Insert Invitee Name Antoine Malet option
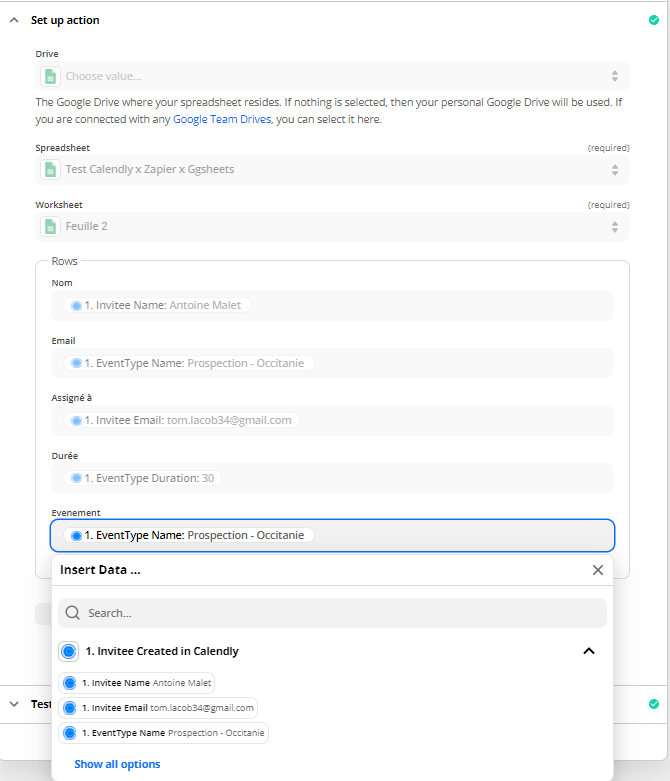This screenshot has height=781, width=670. click(136, 683)
